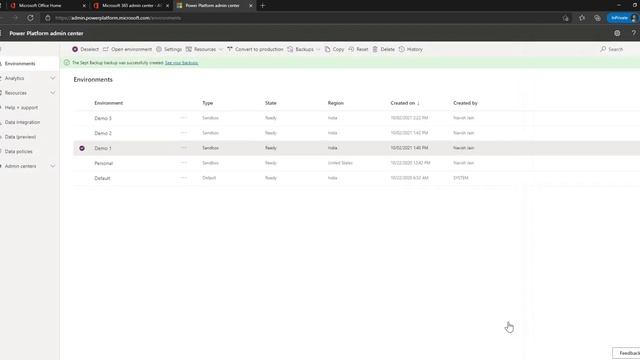Uncheck the Demo 1 row selection circle
The image size is (640, 360).
pos(82,148)
